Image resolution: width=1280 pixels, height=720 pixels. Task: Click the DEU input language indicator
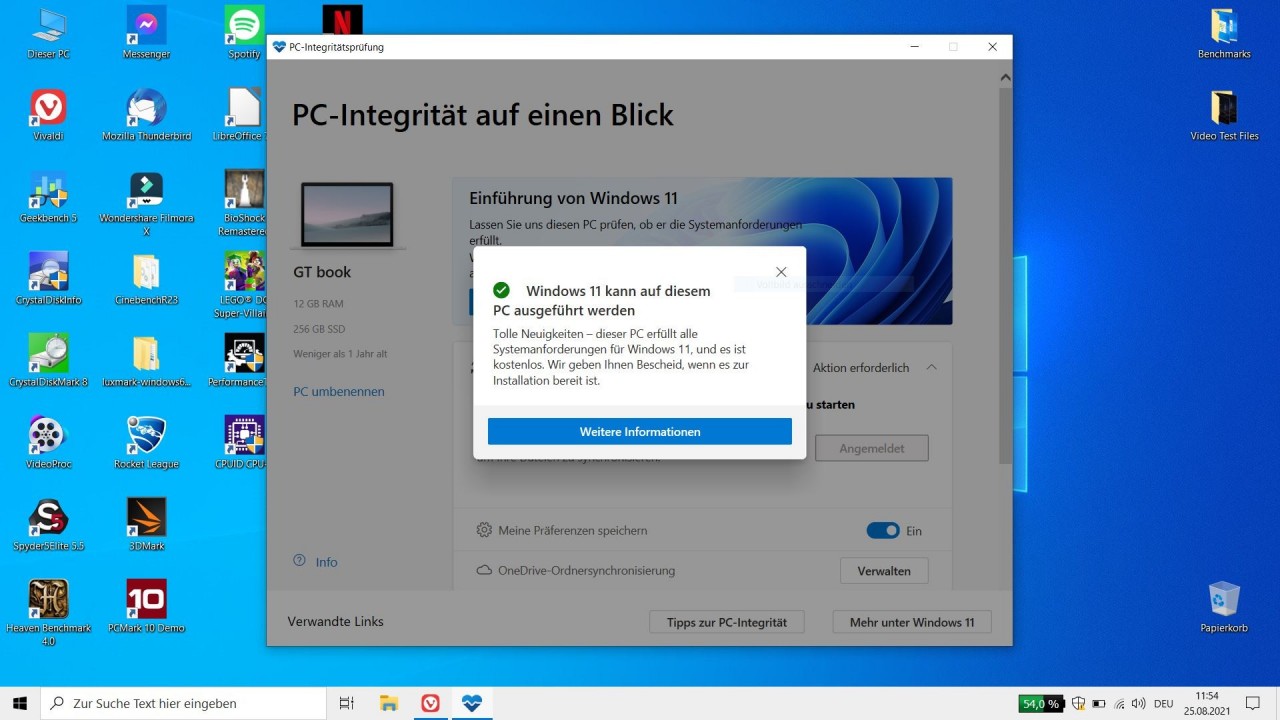[1164, 704]
